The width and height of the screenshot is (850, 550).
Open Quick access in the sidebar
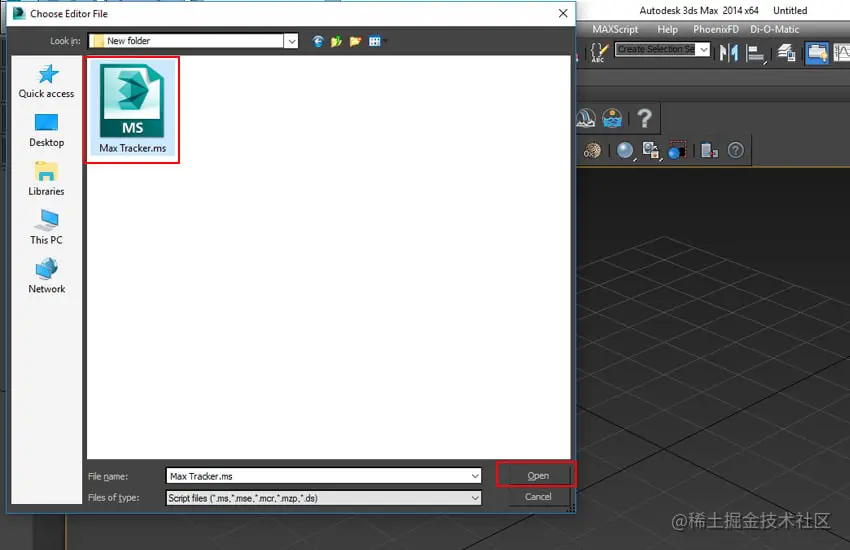click(47, 82)
